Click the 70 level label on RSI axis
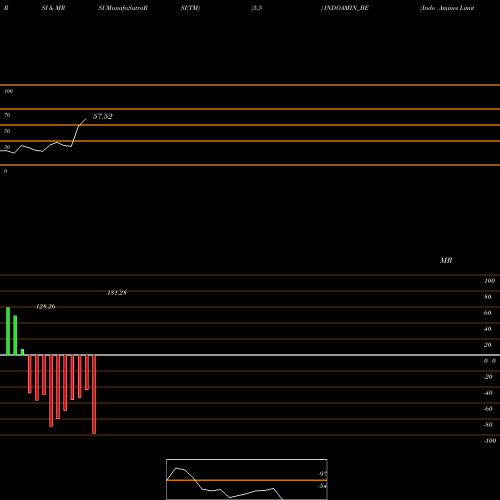The width and height of the screenshot is (500, 500). click(7, 115)
